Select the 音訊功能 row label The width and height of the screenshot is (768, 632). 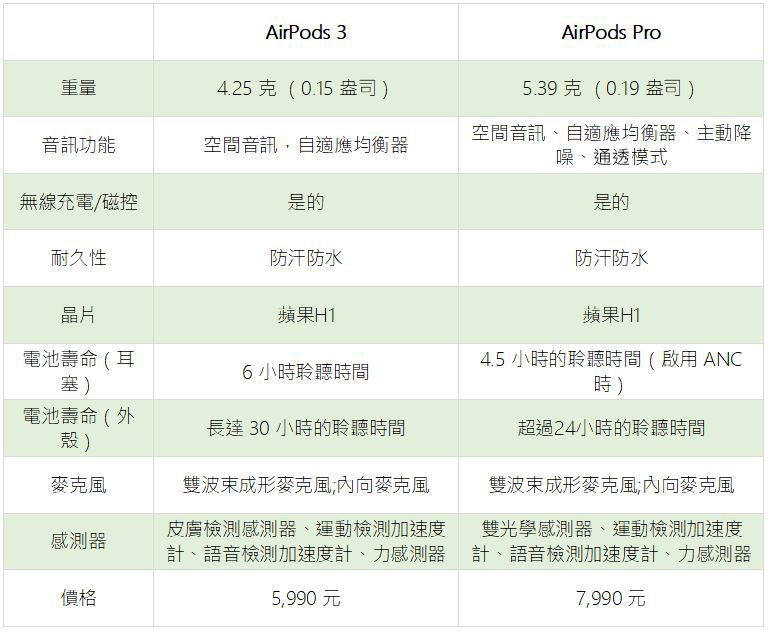(x=78, y=145)
